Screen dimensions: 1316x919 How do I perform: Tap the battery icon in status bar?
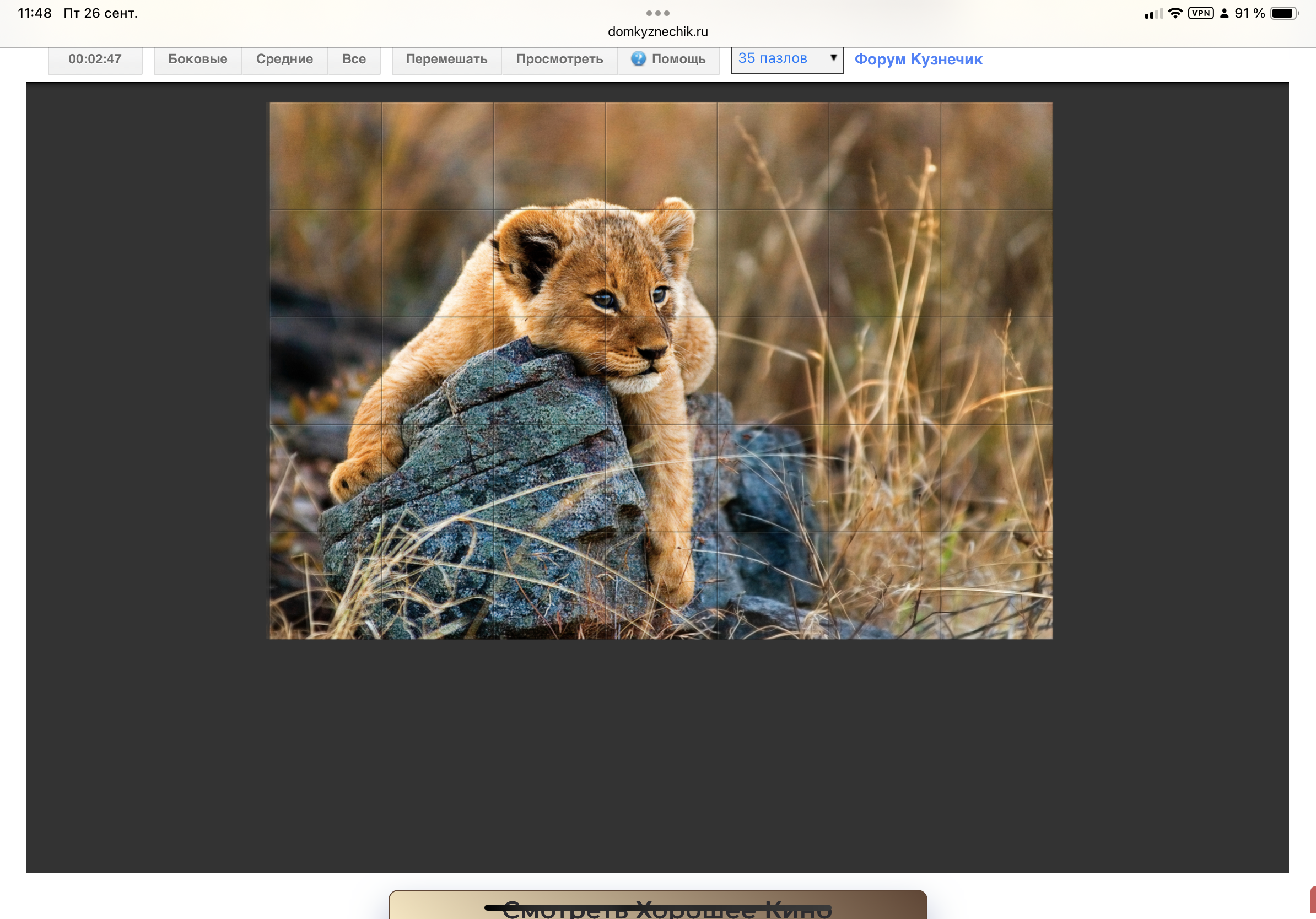[1284, 13]
